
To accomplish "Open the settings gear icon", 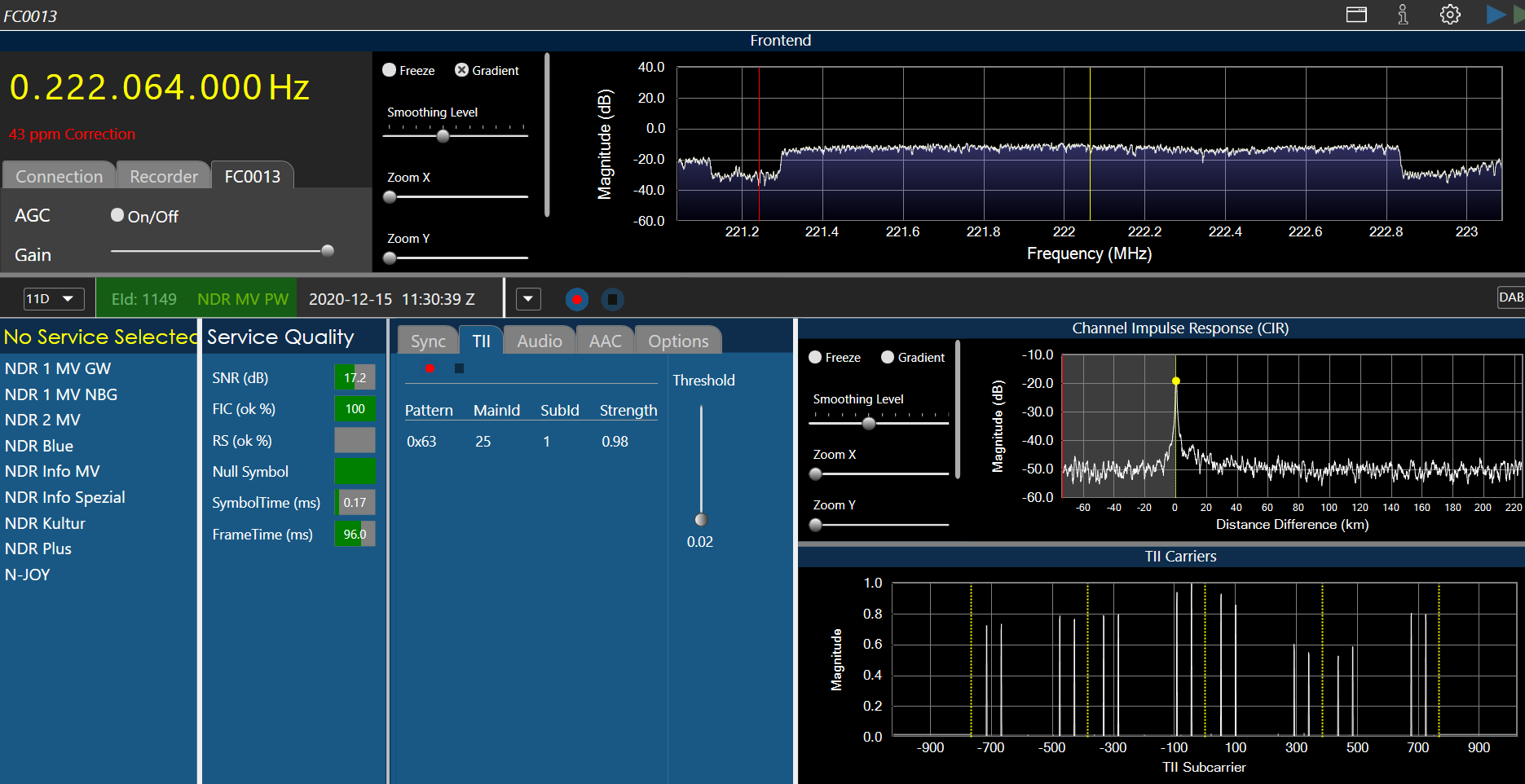I will [x=1450, y=15].
